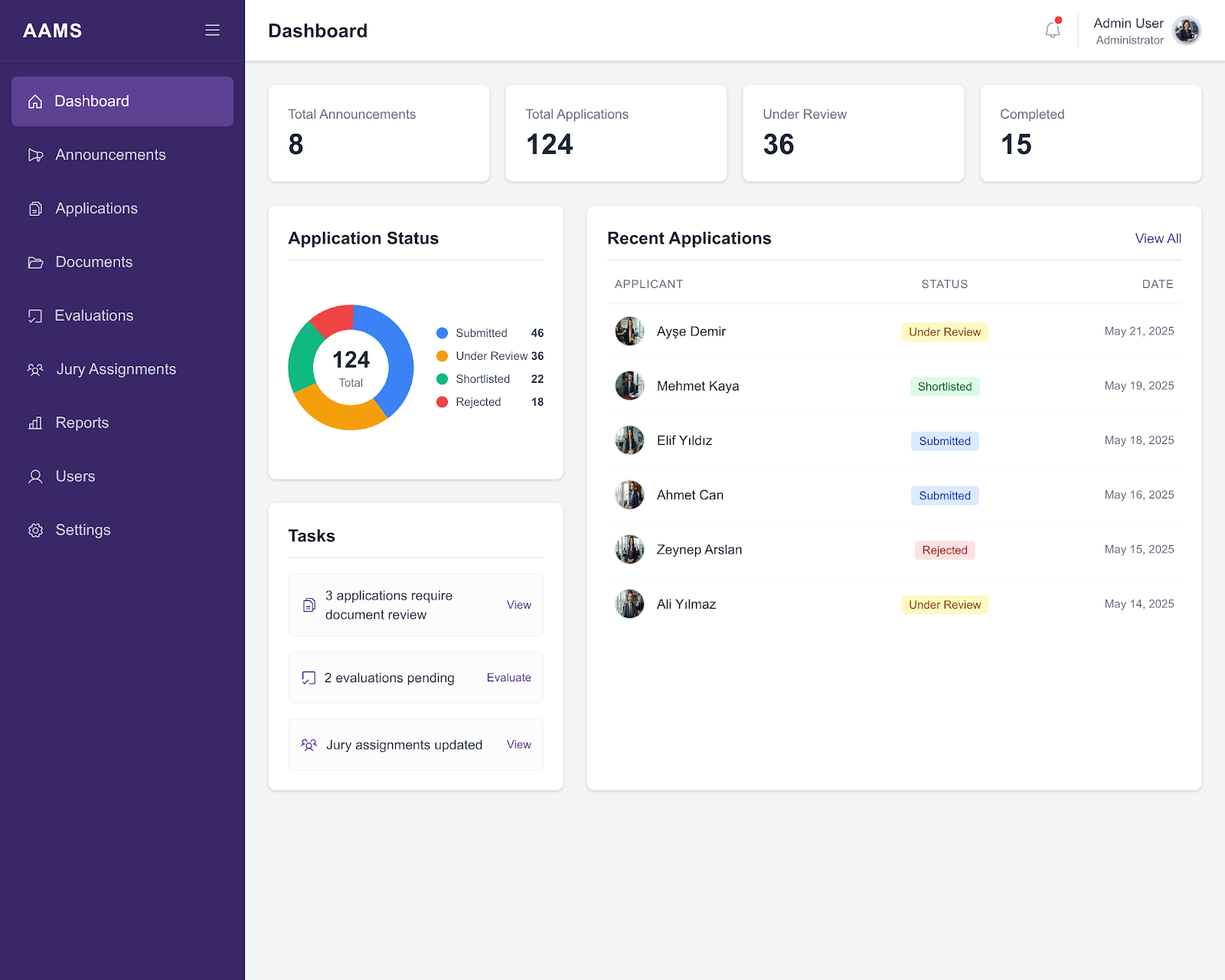
Task: Click Zeynep Arslan's avatar
Action: [629, 550]
